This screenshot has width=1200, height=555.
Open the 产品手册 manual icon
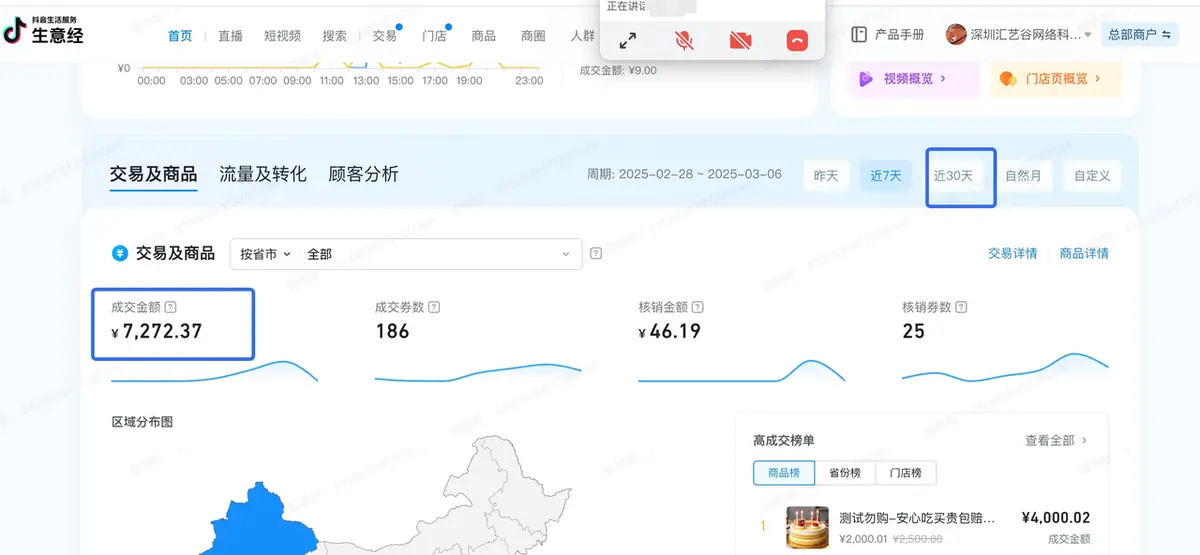pos(859,35)
